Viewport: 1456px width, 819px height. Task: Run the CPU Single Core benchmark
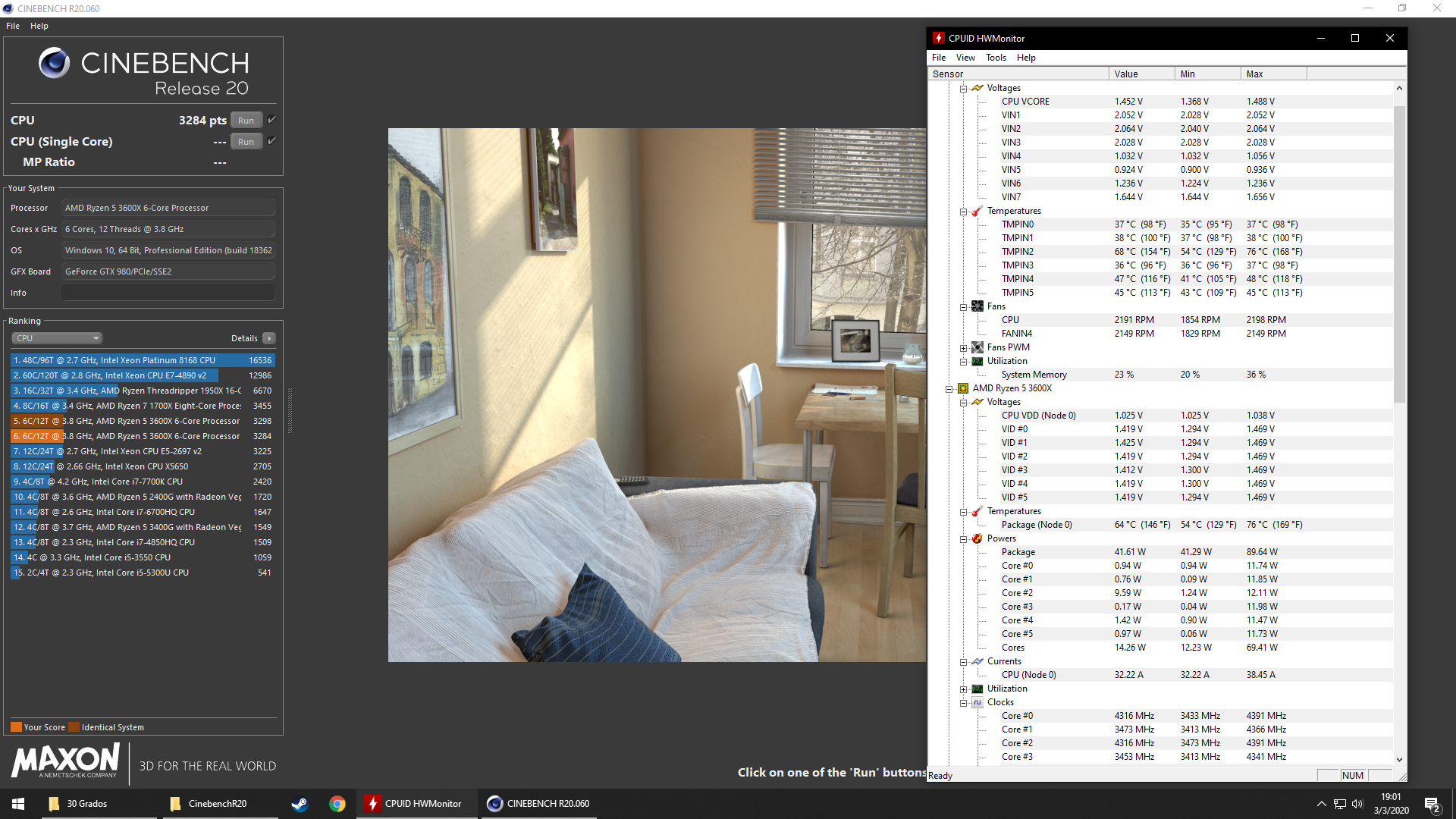click(246, 142)
